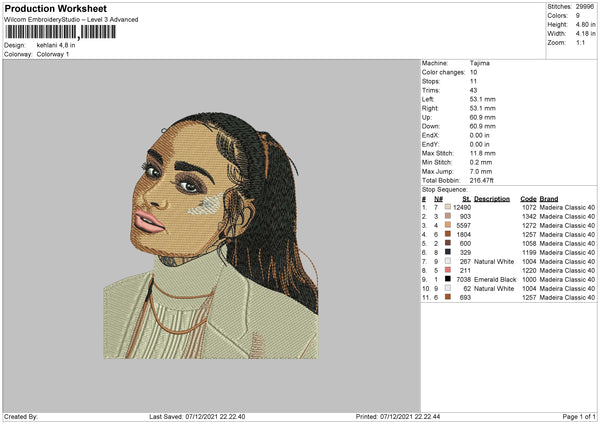
Task: Click the Zoom value 1:1
Action: click(x=580, y=42)
